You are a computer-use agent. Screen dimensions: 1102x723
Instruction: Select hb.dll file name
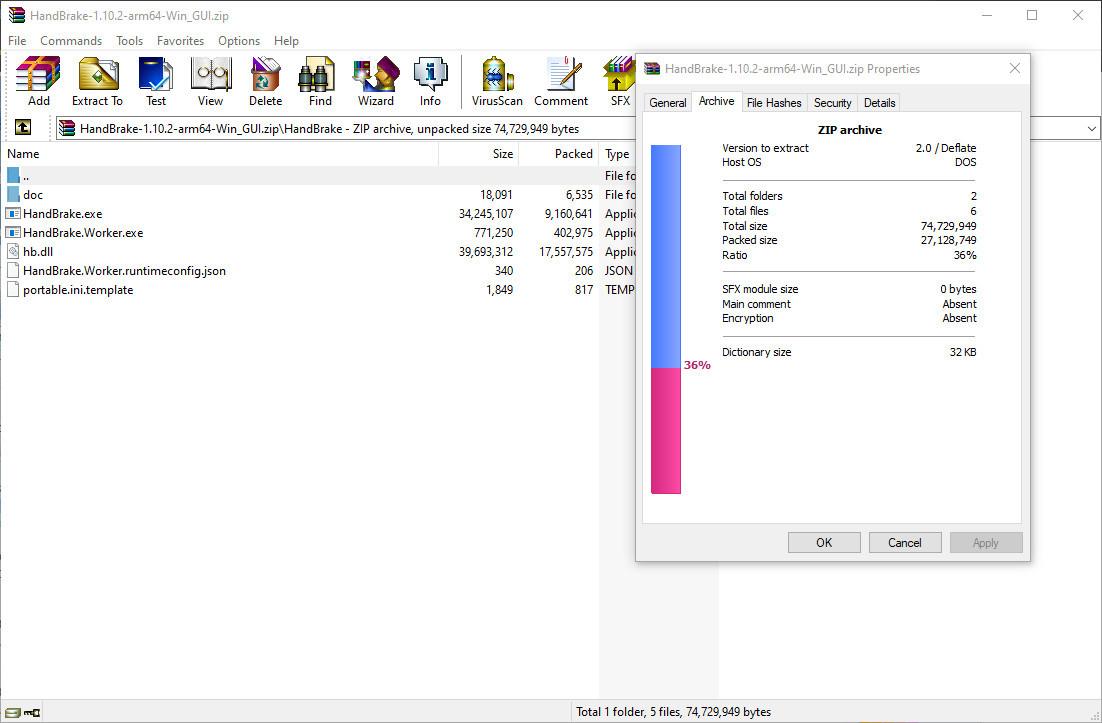coord(38,252)
